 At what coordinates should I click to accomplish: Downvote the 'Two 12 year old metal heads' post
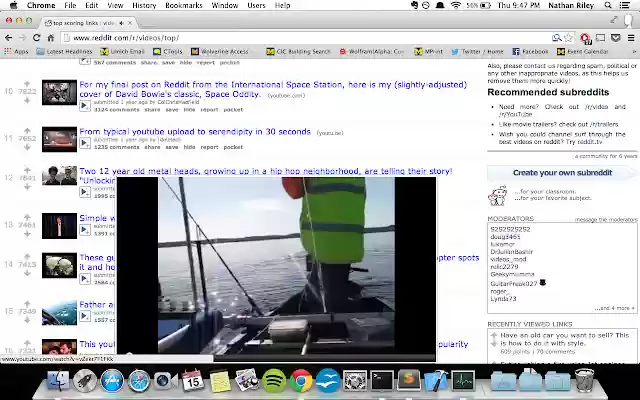point(27,187)
